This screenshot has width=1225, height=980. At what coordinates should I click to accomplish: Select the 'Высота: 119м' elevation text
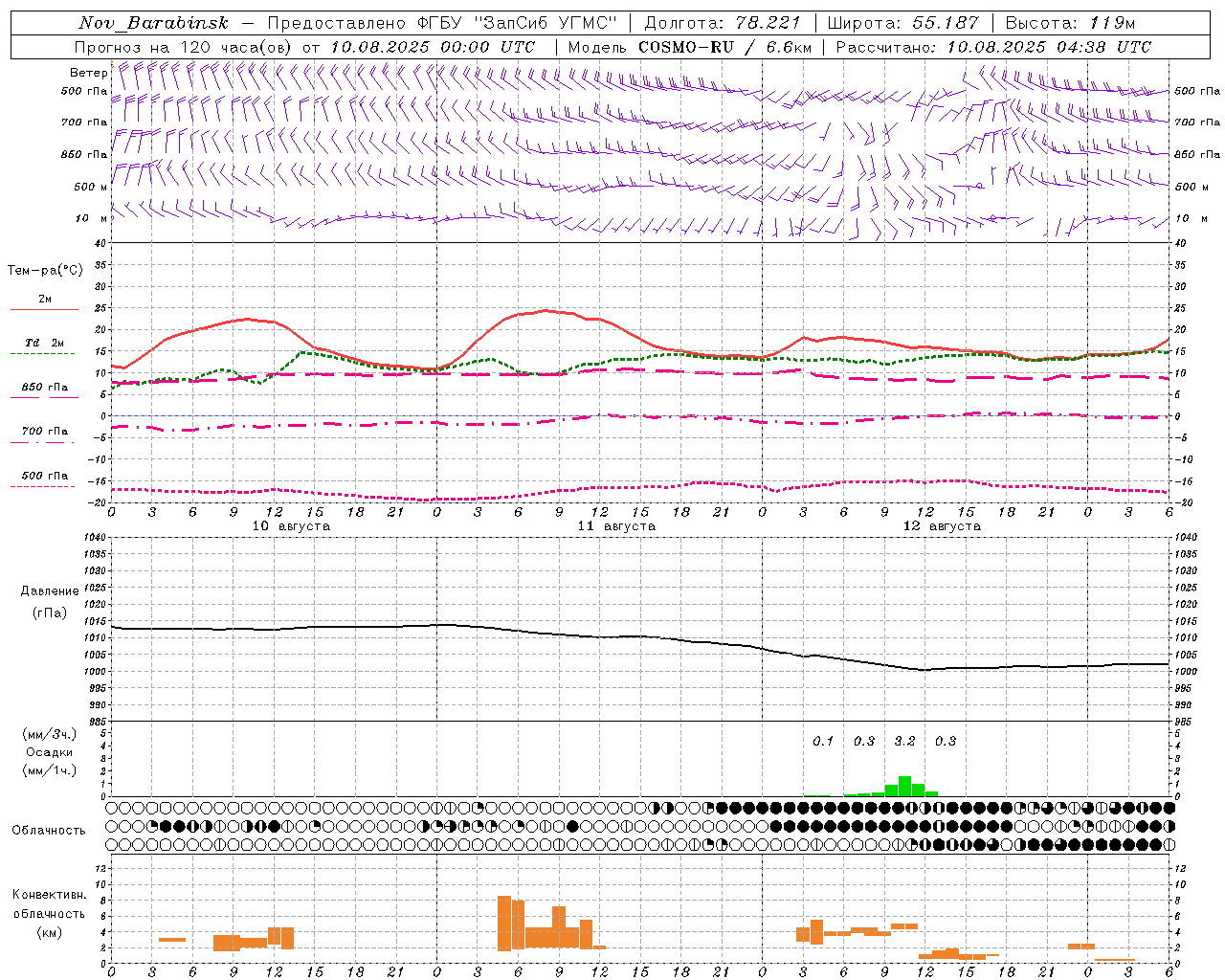[1071, 23]
